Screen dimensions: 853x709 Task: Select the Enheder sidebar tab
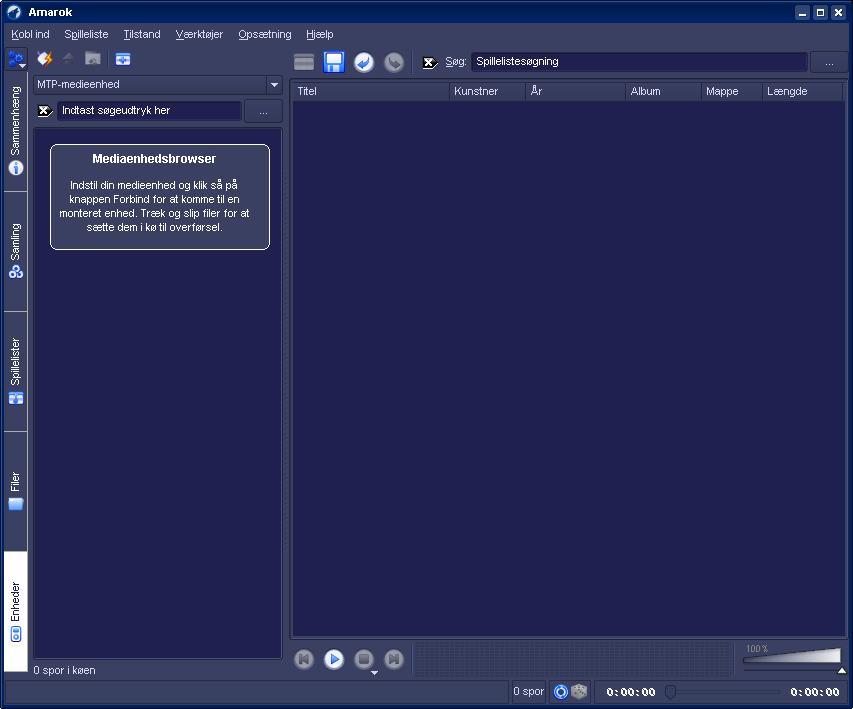coord(16,612)
